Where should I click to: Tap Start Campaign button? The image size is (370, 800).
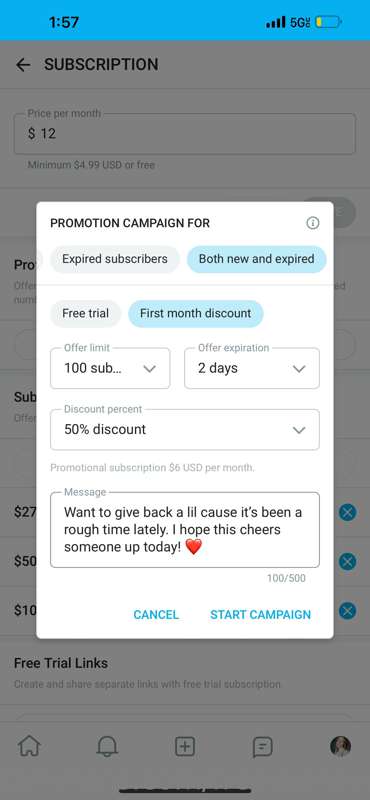coord(260,615)
